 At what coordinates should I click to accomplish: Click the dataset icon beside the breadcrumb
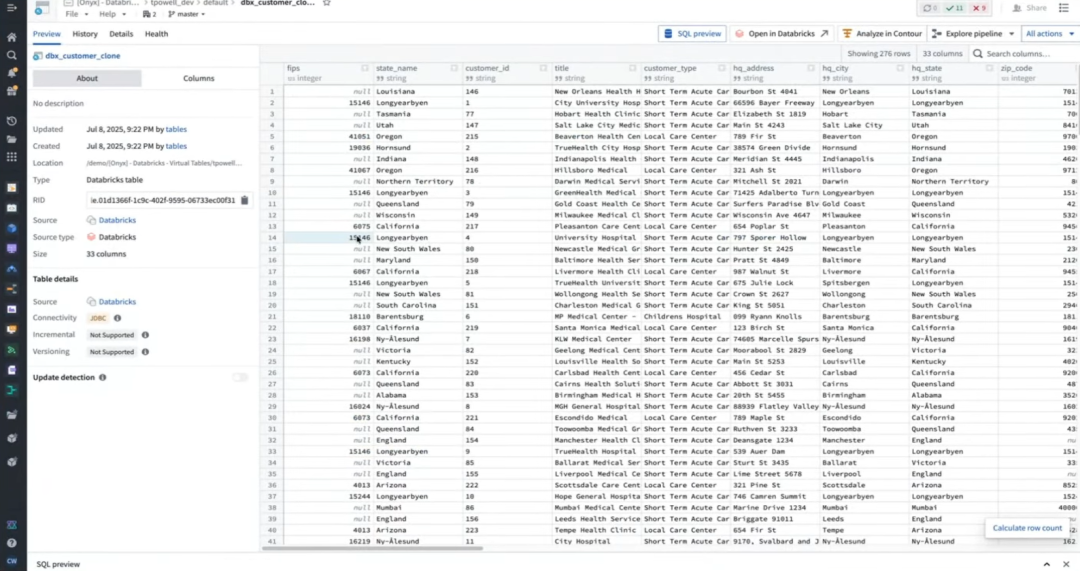pos(42,8)
